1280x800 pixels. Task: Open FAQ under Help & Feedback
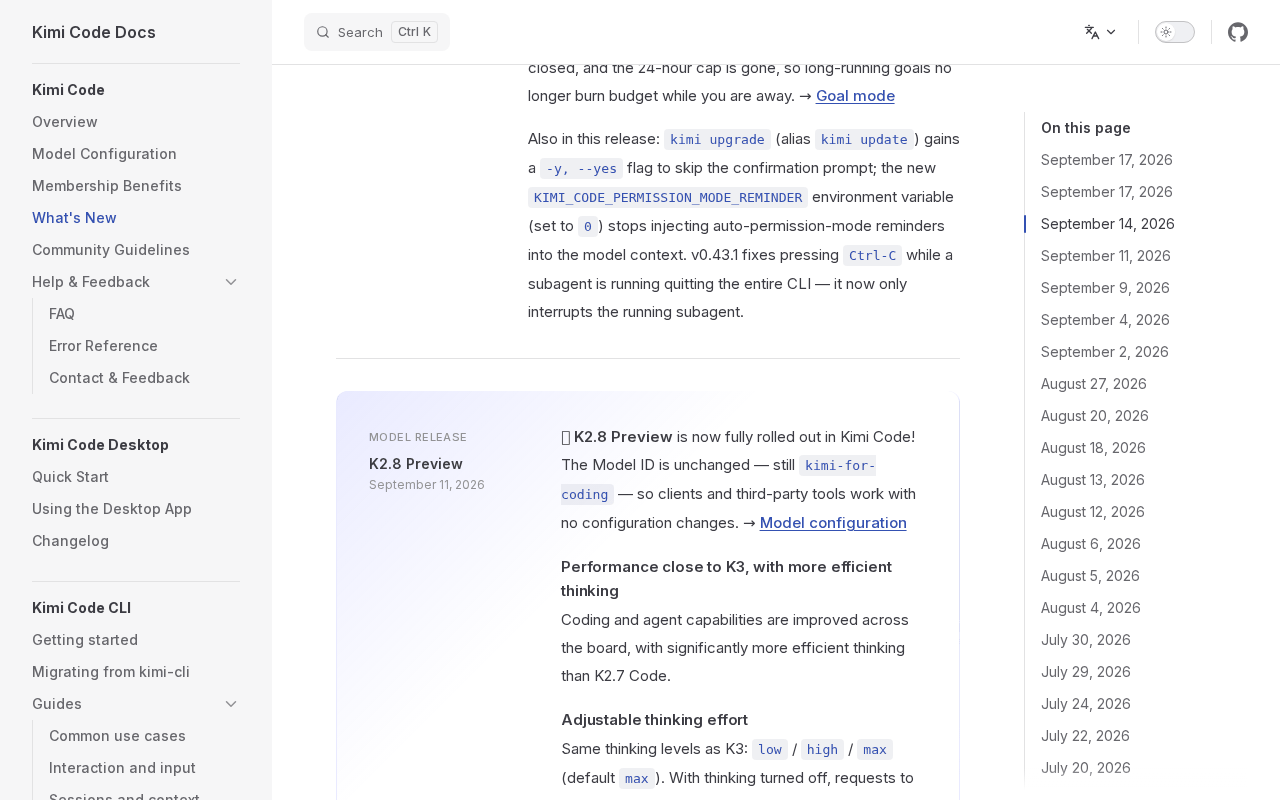click(62, 314)
